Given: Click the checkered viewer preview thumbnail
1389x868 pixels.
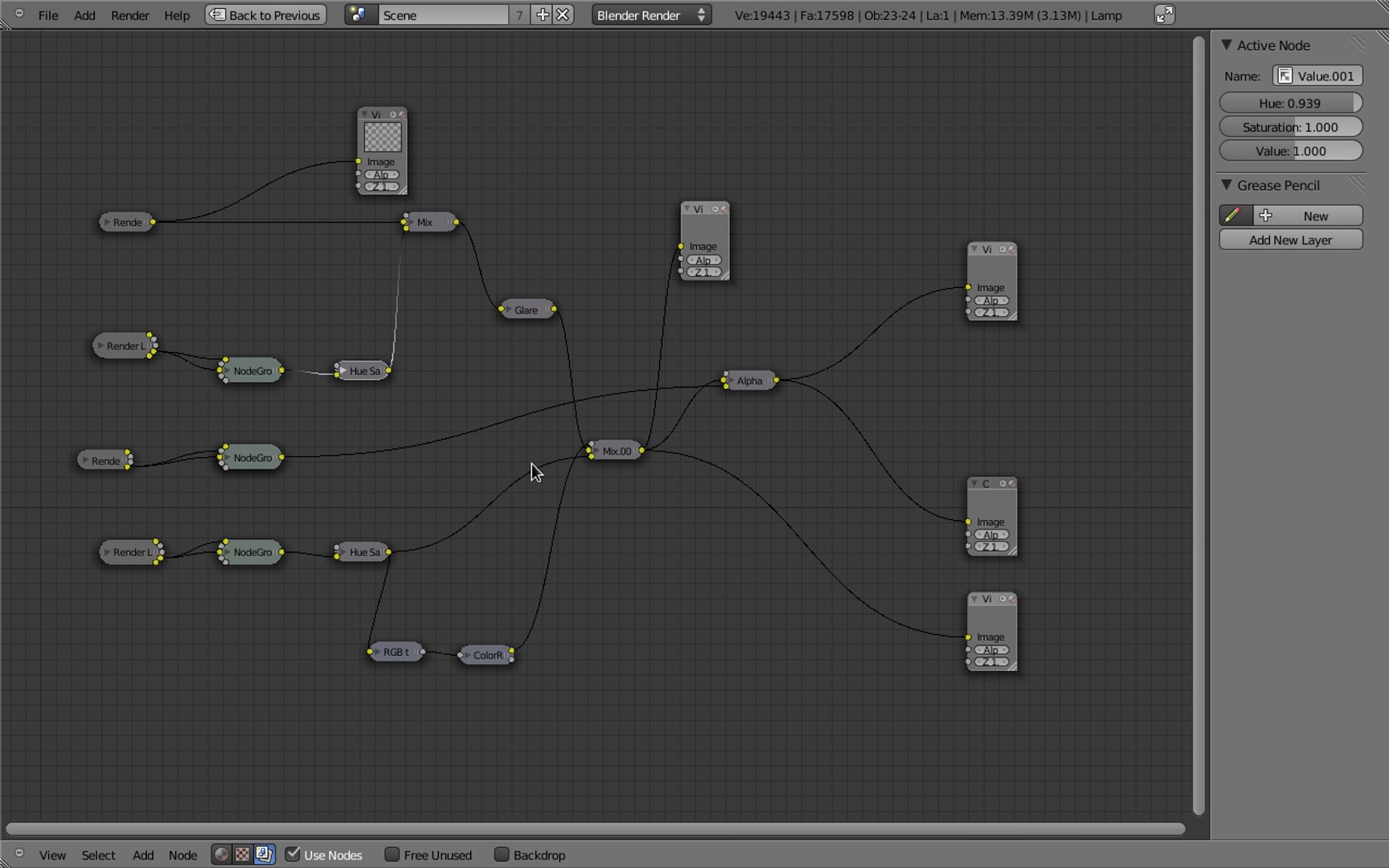Looking at the screenshot, I should 383,137.
